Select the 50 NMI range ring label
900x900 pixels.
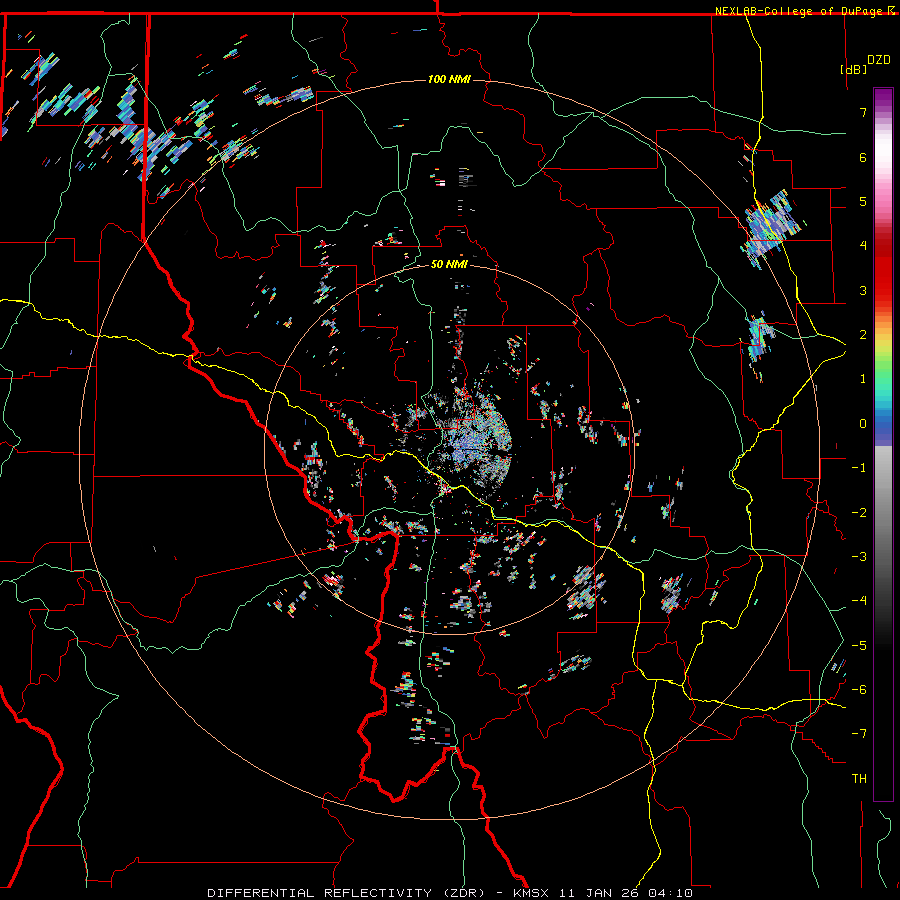pos(449,264)
